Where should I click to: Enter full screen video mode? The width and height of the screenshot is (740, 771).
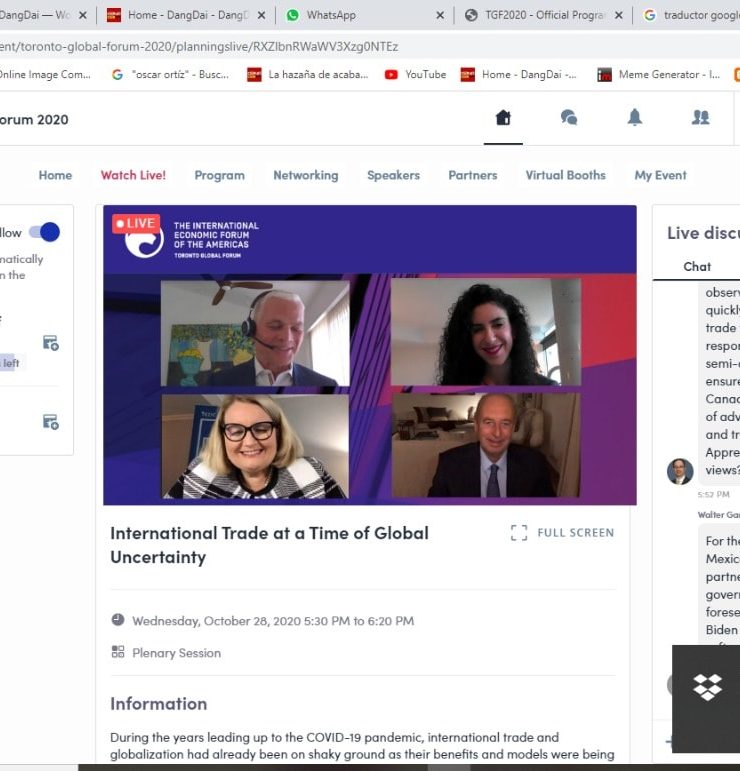(x=562, y=533)
